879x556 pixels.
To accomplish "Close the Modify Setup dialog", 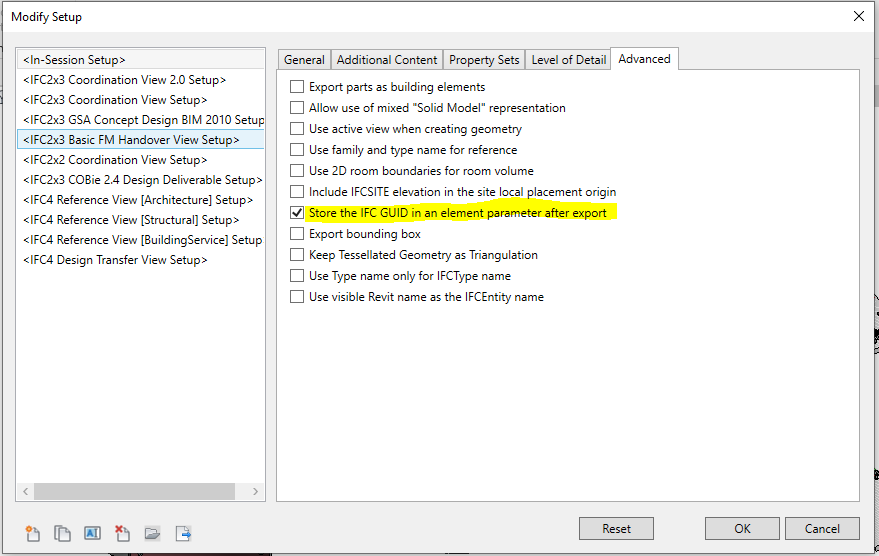I will coord(857,16).
